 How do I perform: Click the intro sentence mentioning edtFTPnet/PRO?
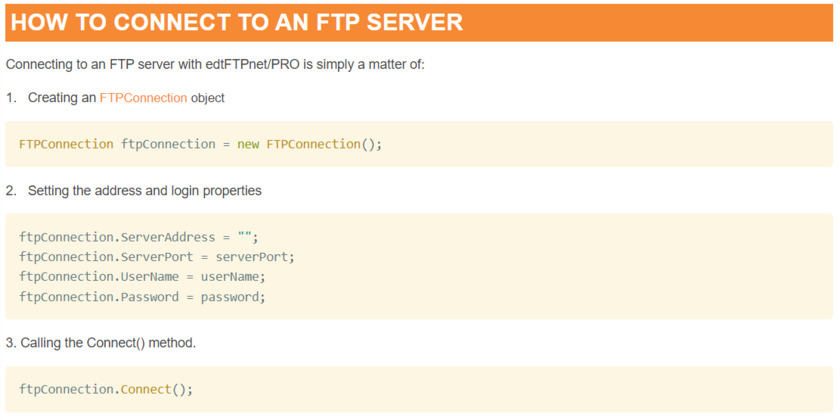pos(215,64)
